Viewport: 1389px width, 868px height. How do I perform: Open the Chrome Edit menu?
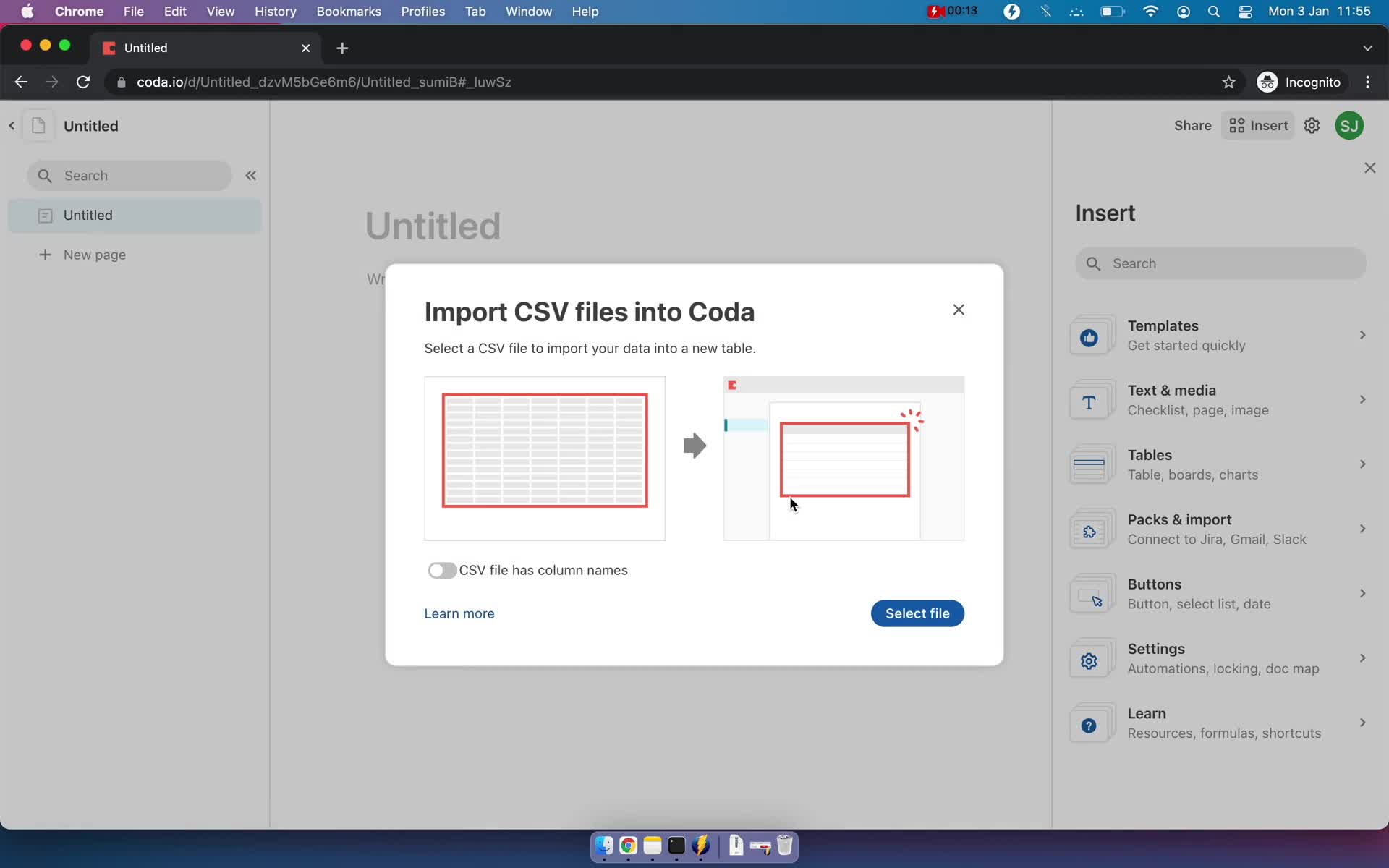175,12
